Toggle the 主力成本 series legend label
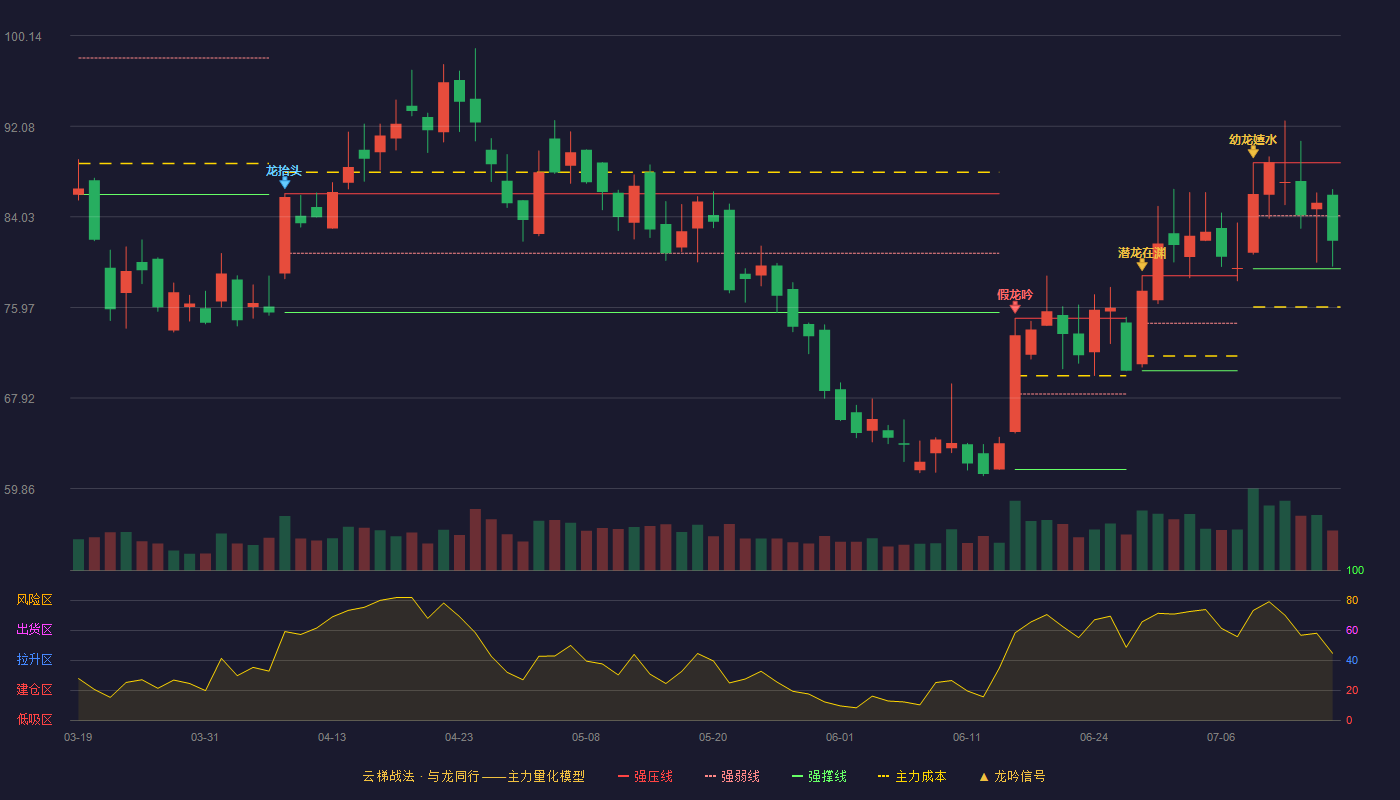Screen dimensions: 1400x800 point(921,776)
